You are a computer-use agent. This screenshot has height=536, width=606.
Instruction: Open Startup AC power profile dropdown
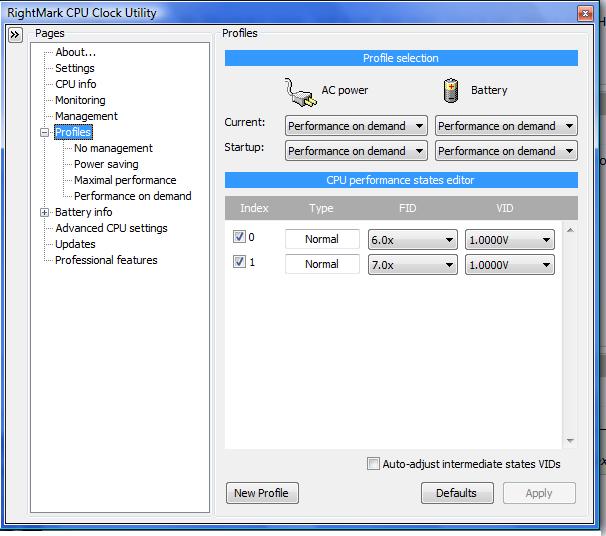pyautogui.click(x=356, y=151)
